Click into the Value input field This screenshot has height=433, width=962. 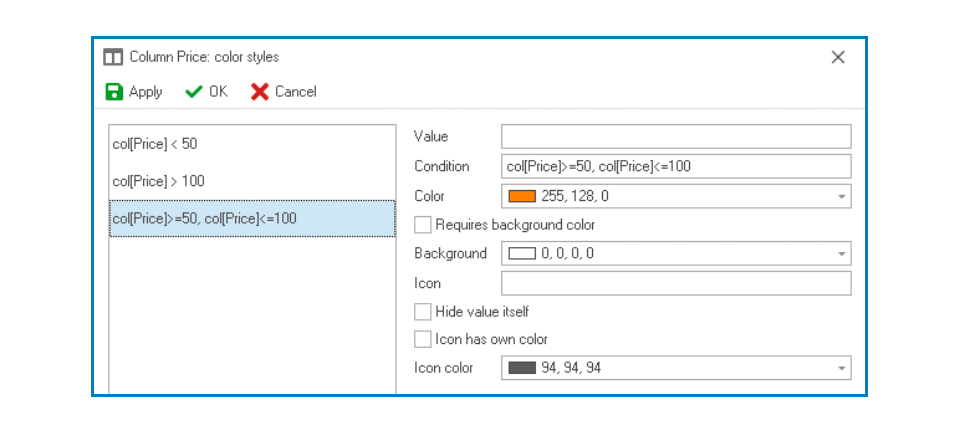676,137
